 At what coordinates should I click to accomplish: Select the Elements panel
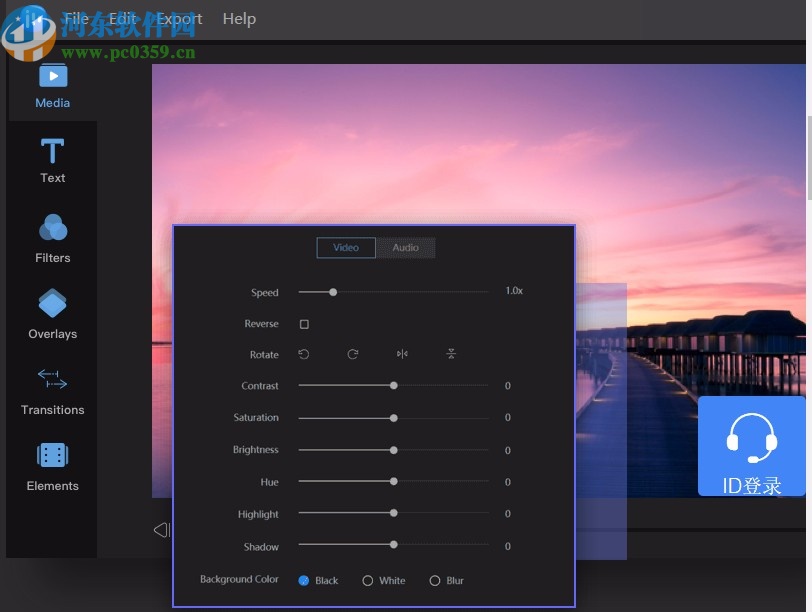click(x=52, y=467)
